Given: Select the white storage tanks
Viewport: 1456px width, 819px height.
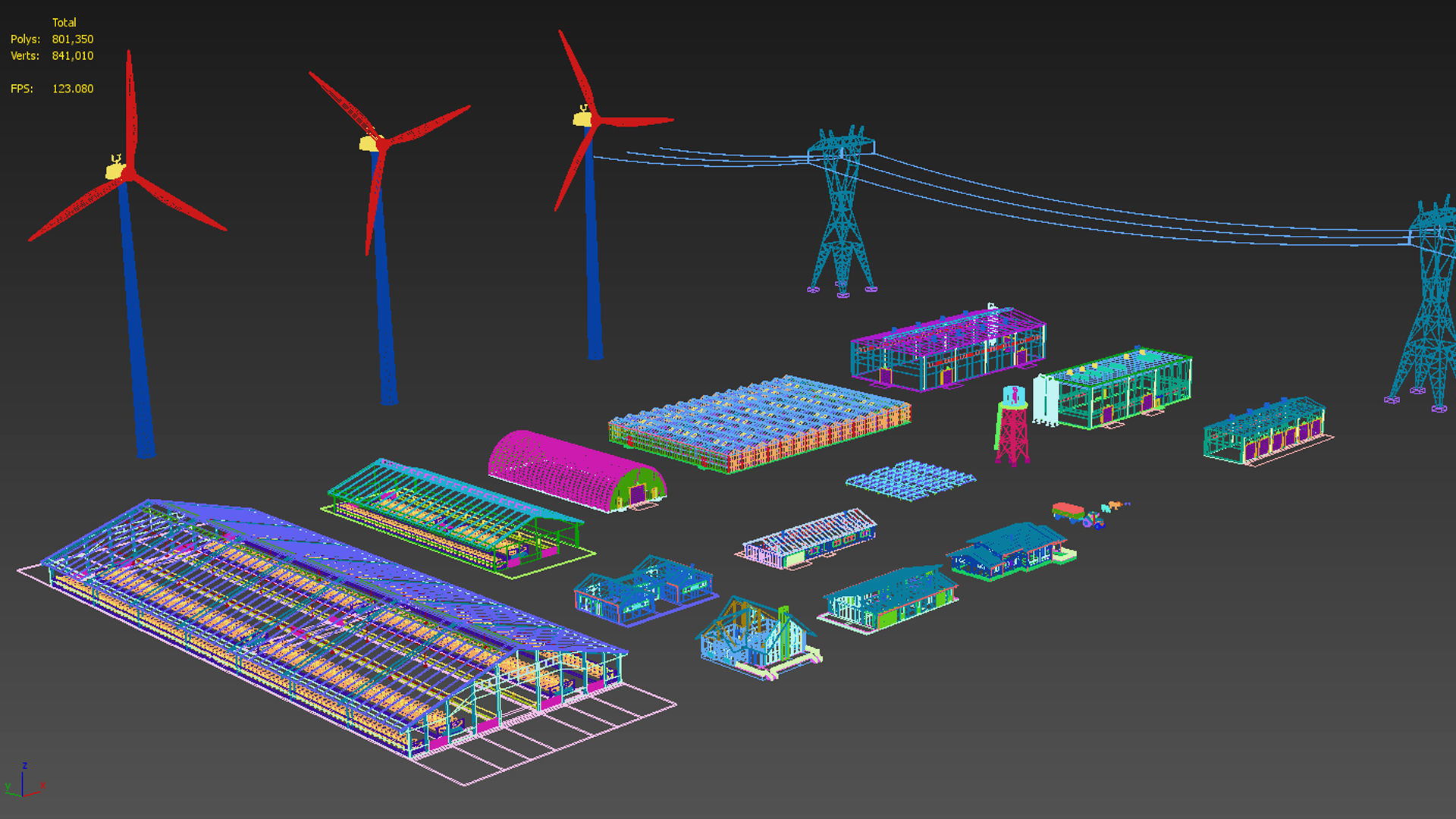Looking at the screenshot, I should 1045,399.
